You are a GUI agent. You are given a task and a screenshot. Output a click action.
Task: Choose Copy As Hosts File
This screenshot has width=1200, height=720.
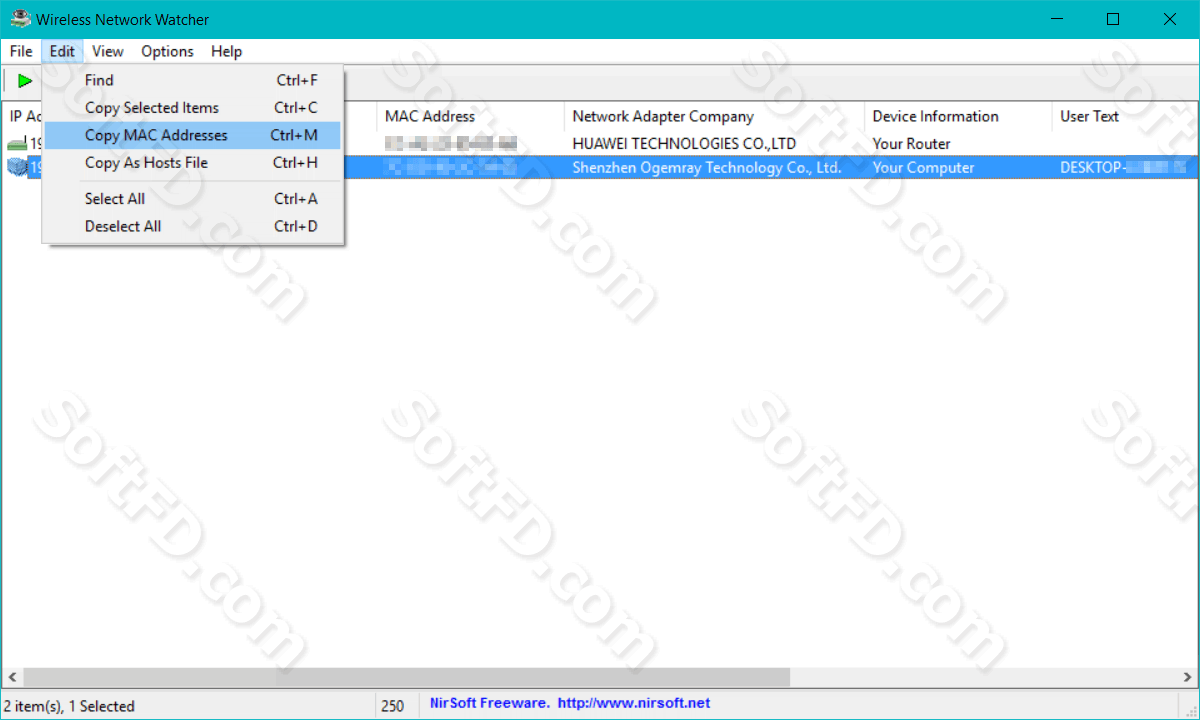[193, 163]
